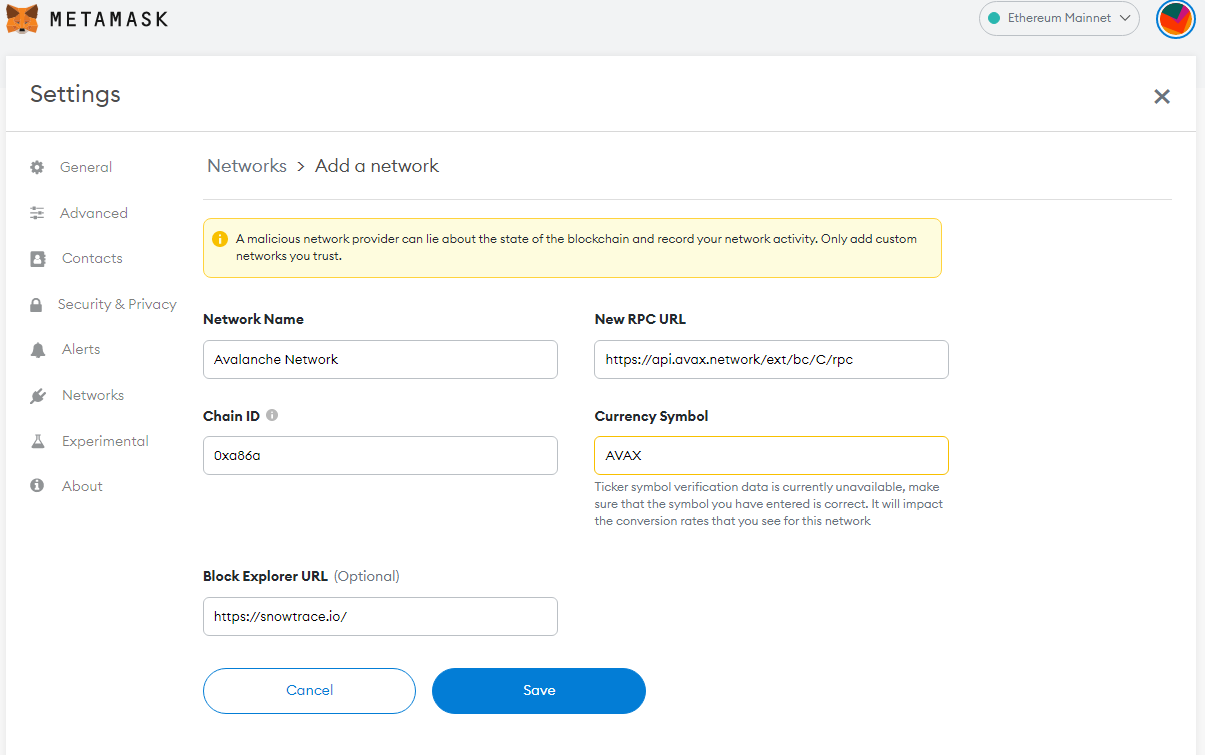Viewport: 1205px width, 755px height.
Task: Close the Settings page
Action: (x=1162, y=96)
